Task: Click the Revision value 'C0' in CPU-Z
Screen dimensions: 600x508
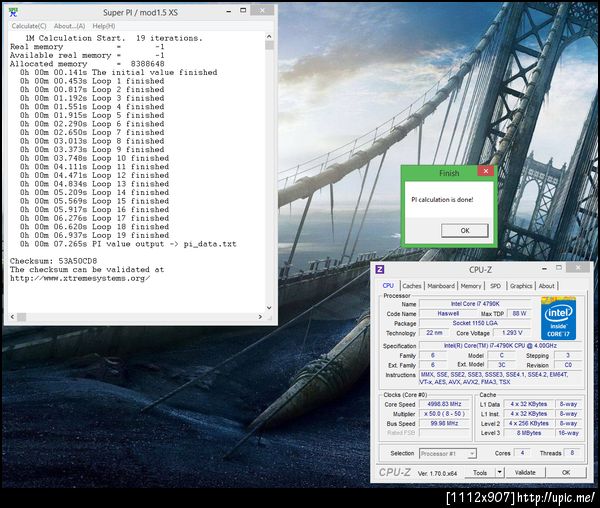Action: (568, 365)
